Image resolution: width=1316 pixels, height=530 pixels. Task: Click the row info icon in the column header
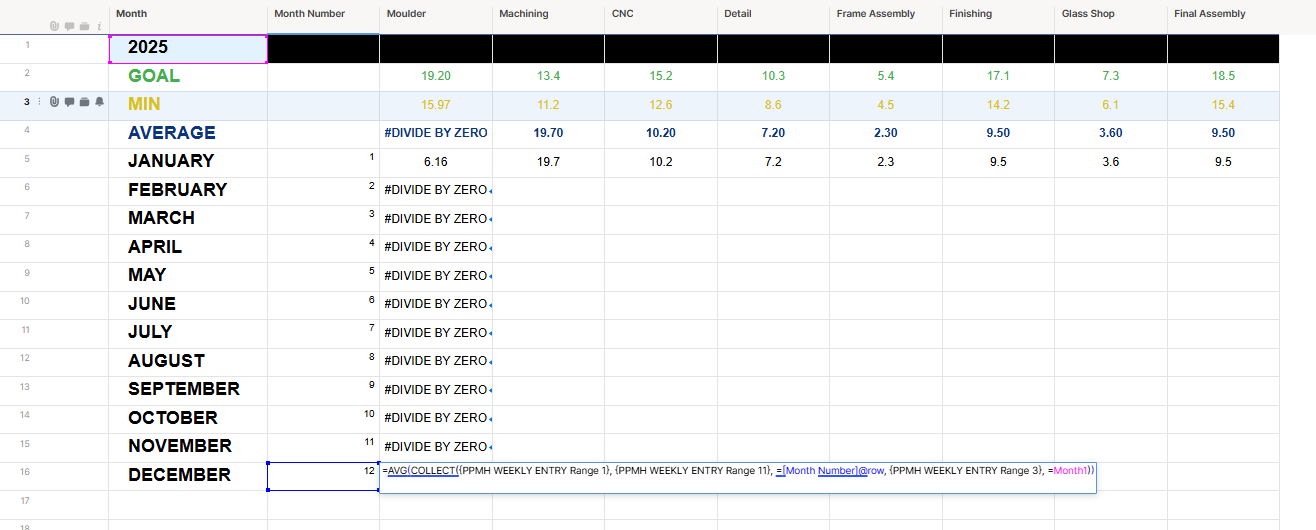tap(99, 26)
